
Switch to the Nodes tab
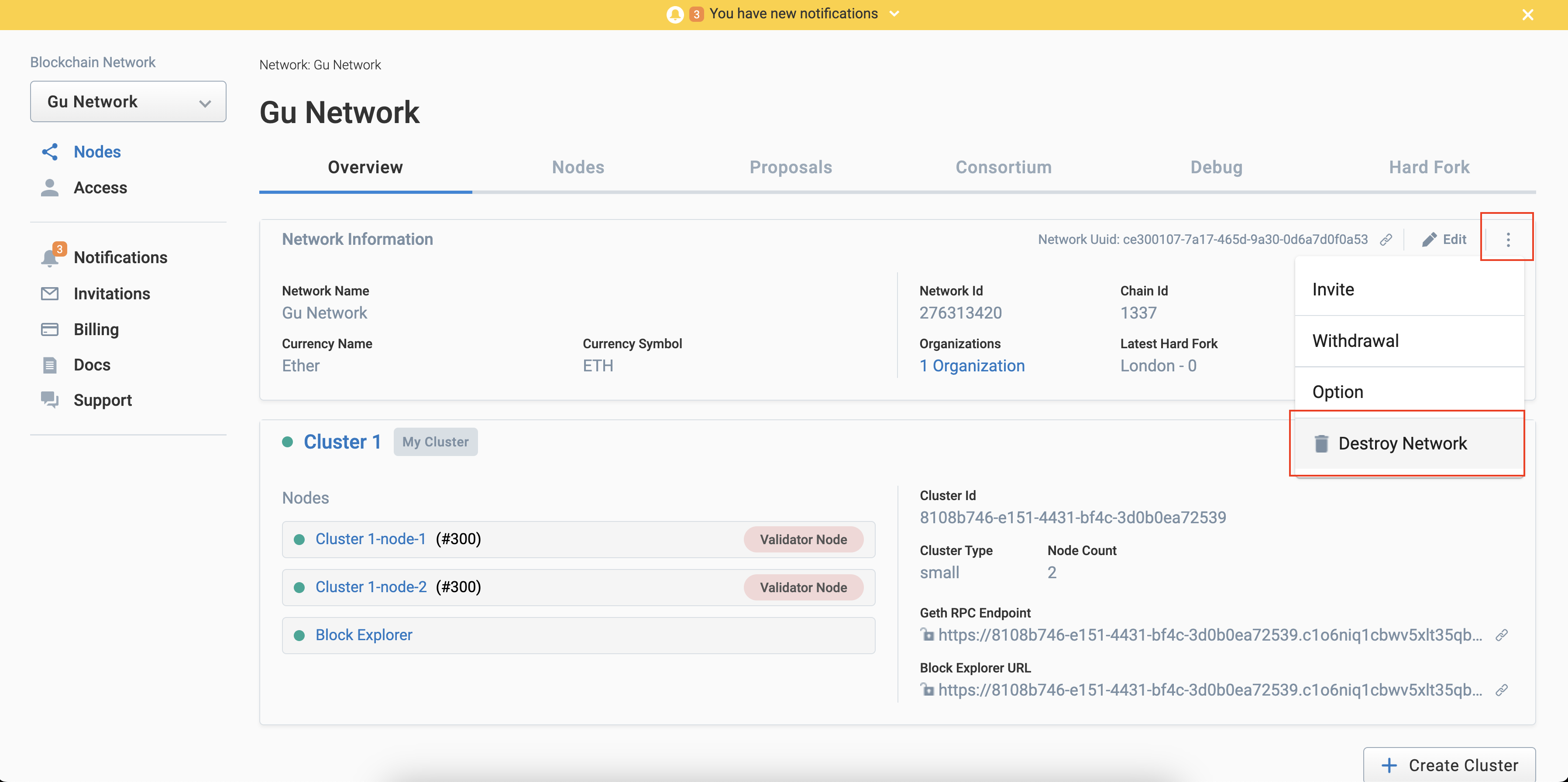[578, 168]
